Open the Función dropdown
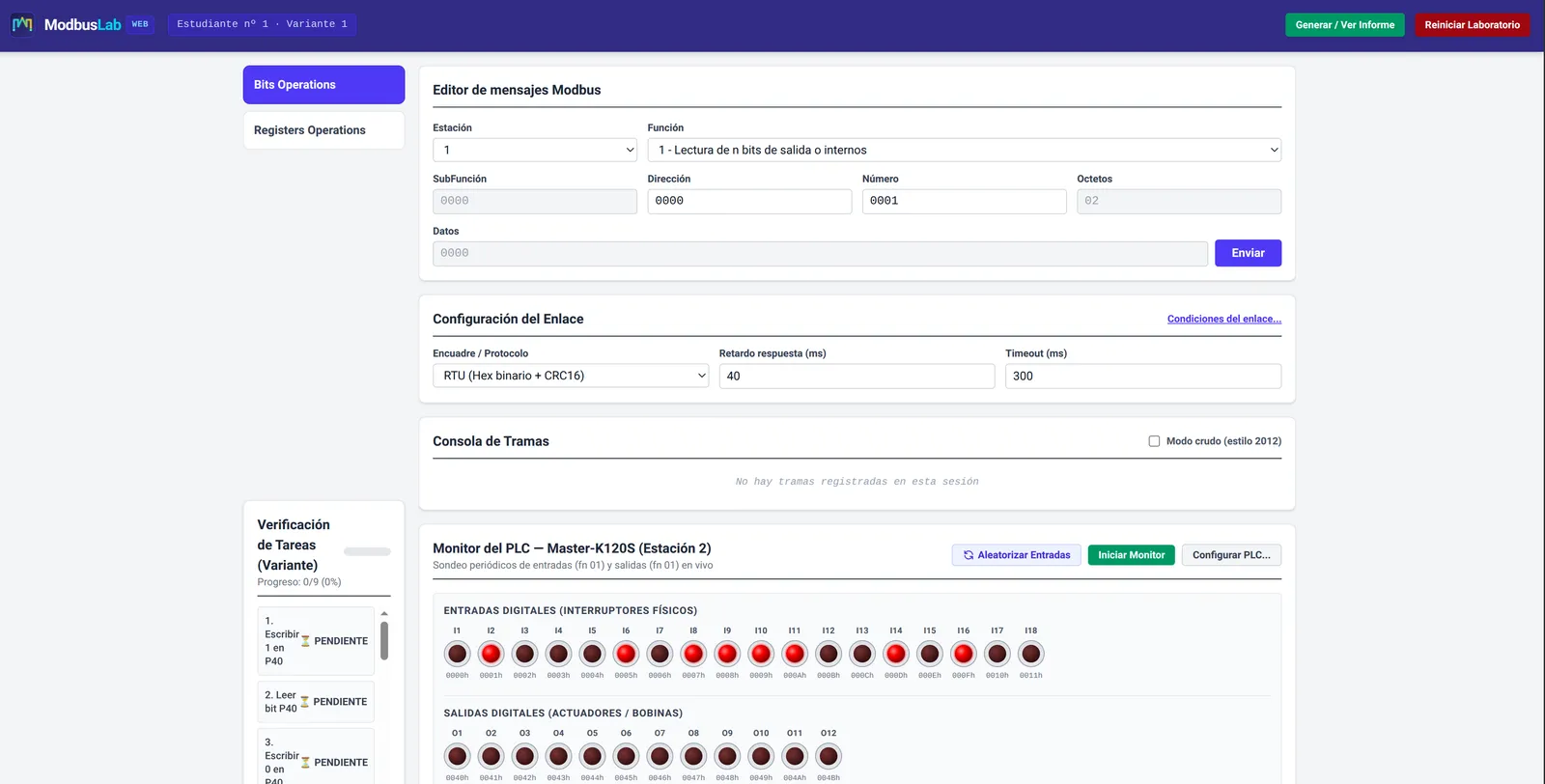The image size is (1545, 784). coord(965,150)
